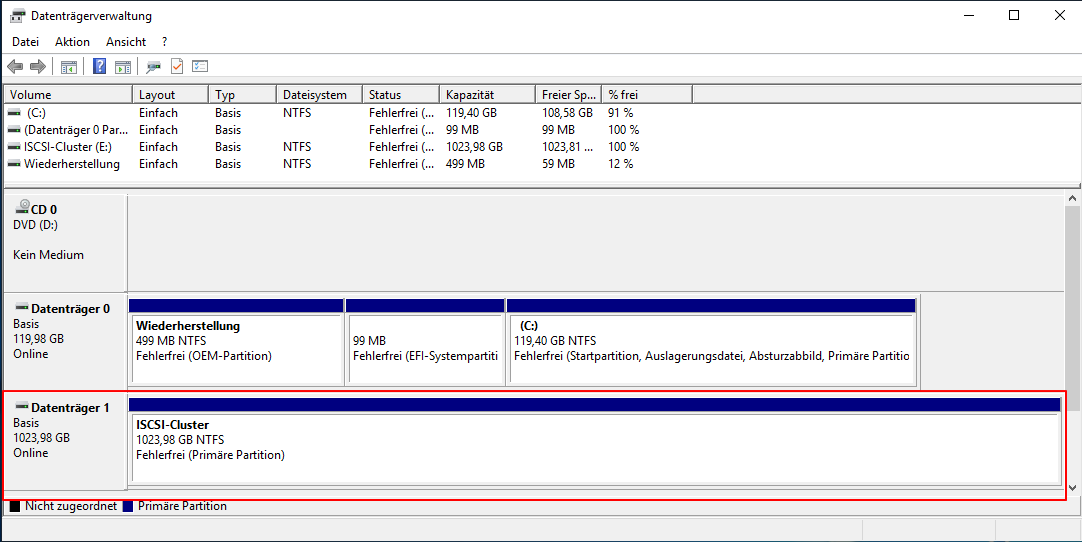Click the disk magnifier rescan toolbar icon
The height and width of the screenshot is (542, 1082).
tap(153, 66)
